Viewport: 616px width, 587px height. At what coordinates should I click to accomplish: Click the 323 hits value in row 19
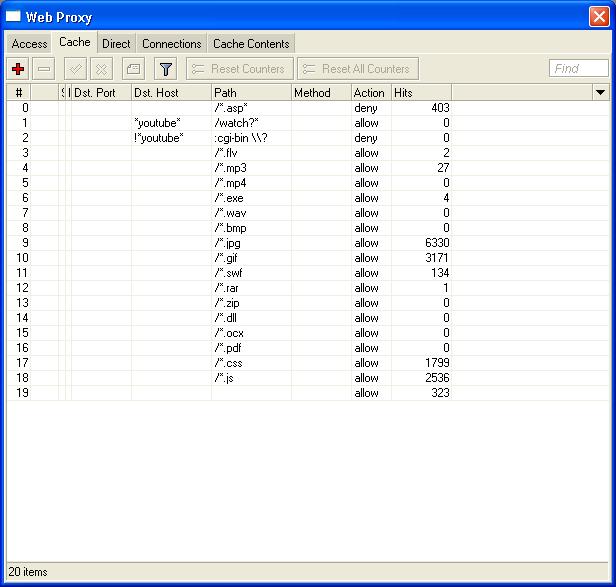440,393
